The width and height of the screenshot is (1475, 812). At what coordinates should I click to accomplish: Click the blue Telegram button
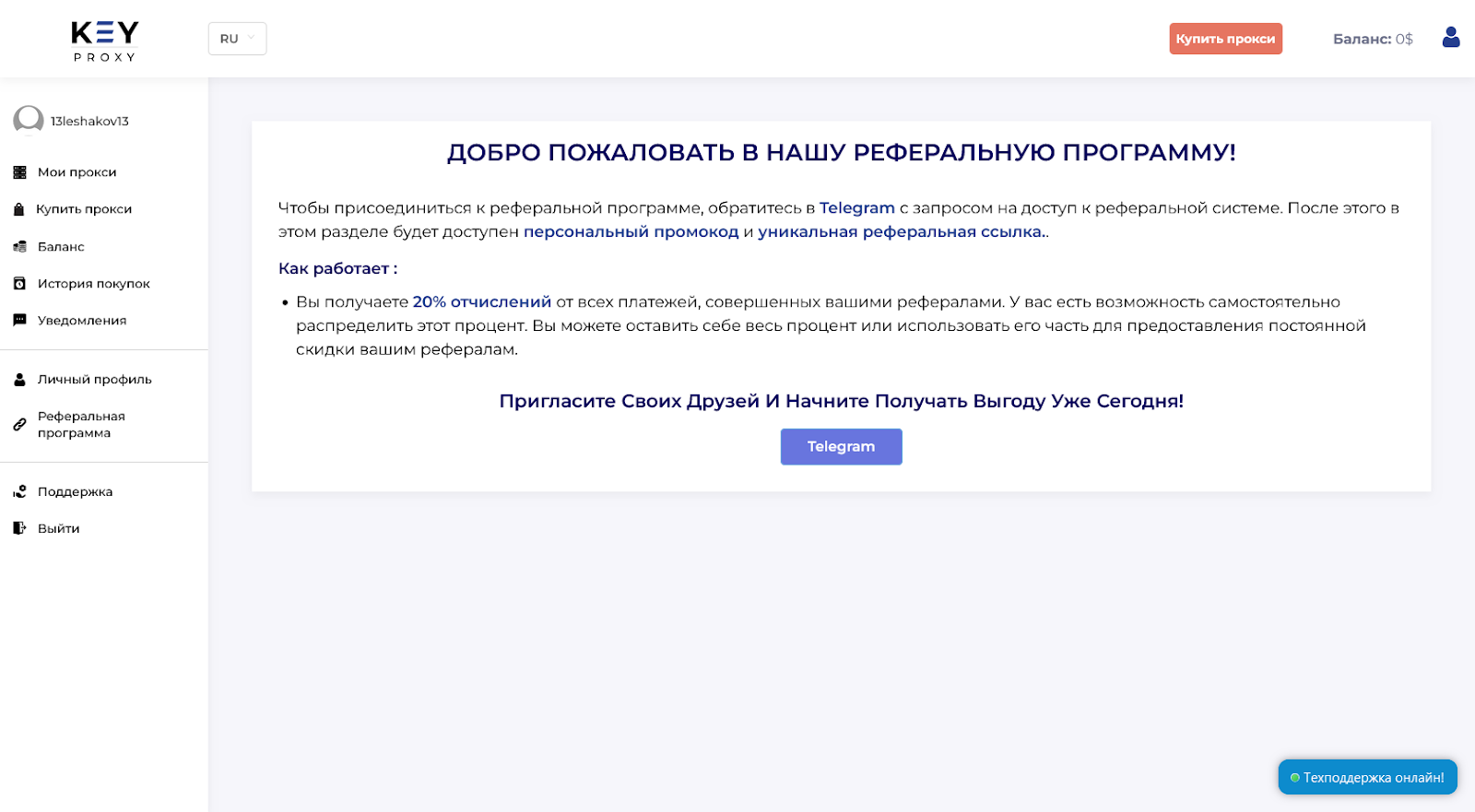coord(841,446)
